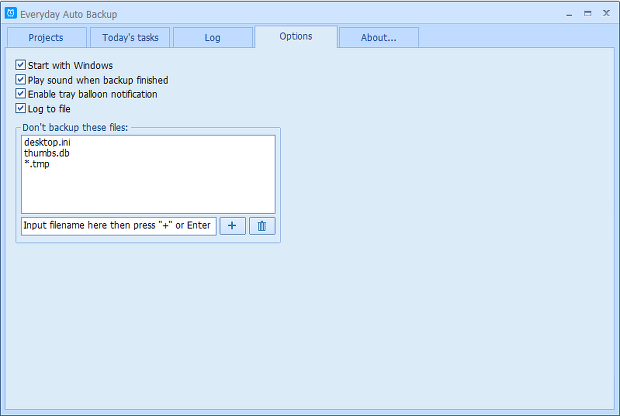The width and height of the screenshot is (620, 416).
Task: Toggle the Log to file checkbox
Action: tap(21, 108)
